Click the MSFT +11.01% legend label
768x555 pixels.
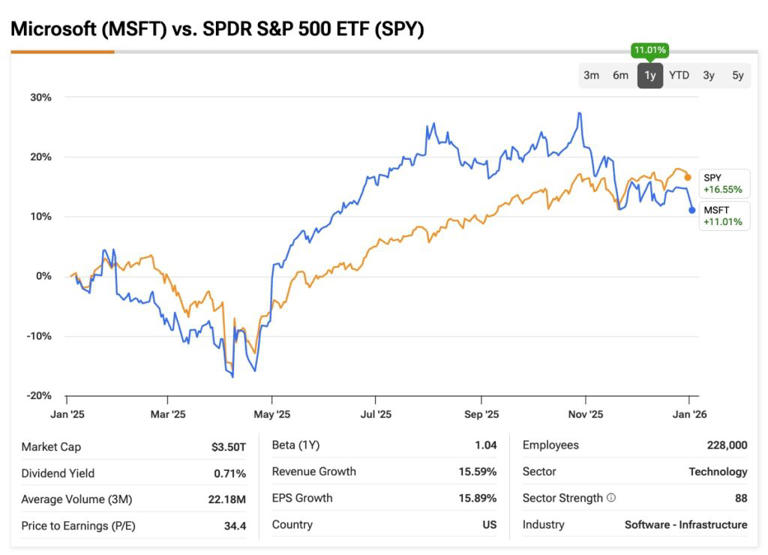click(724, 215)
